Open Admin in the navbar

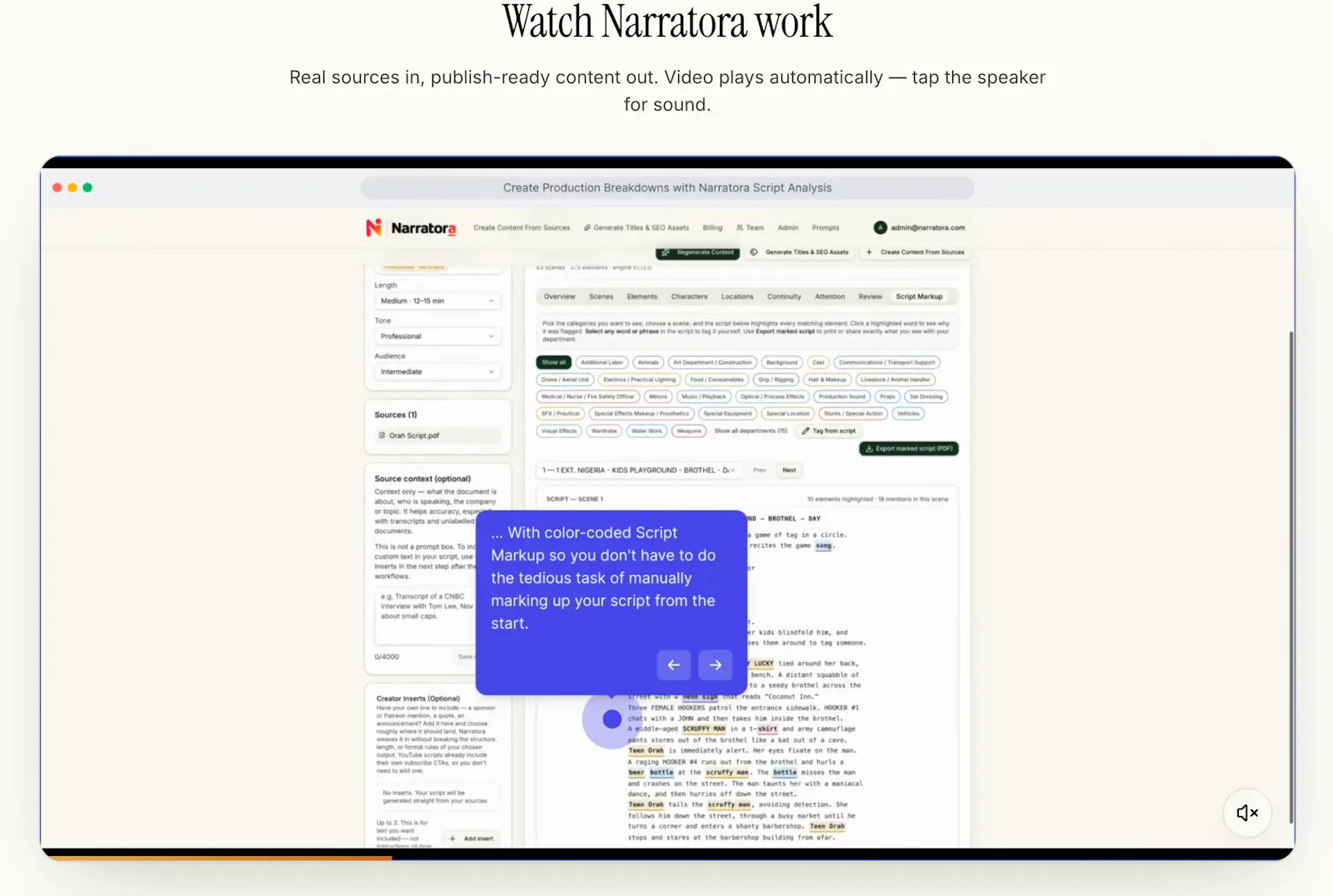click(788, 227)
